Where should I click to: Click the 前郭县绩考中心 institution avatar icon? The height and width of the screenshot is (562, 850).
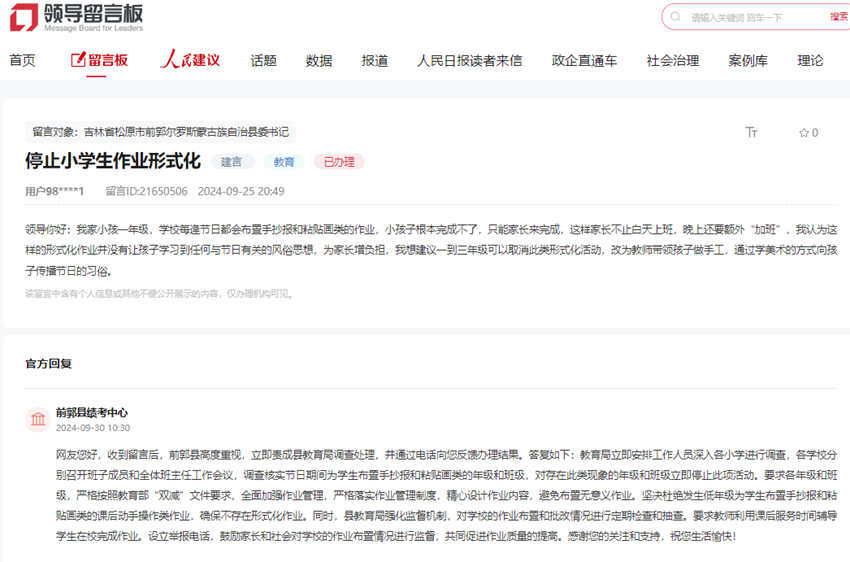(39, 419)
